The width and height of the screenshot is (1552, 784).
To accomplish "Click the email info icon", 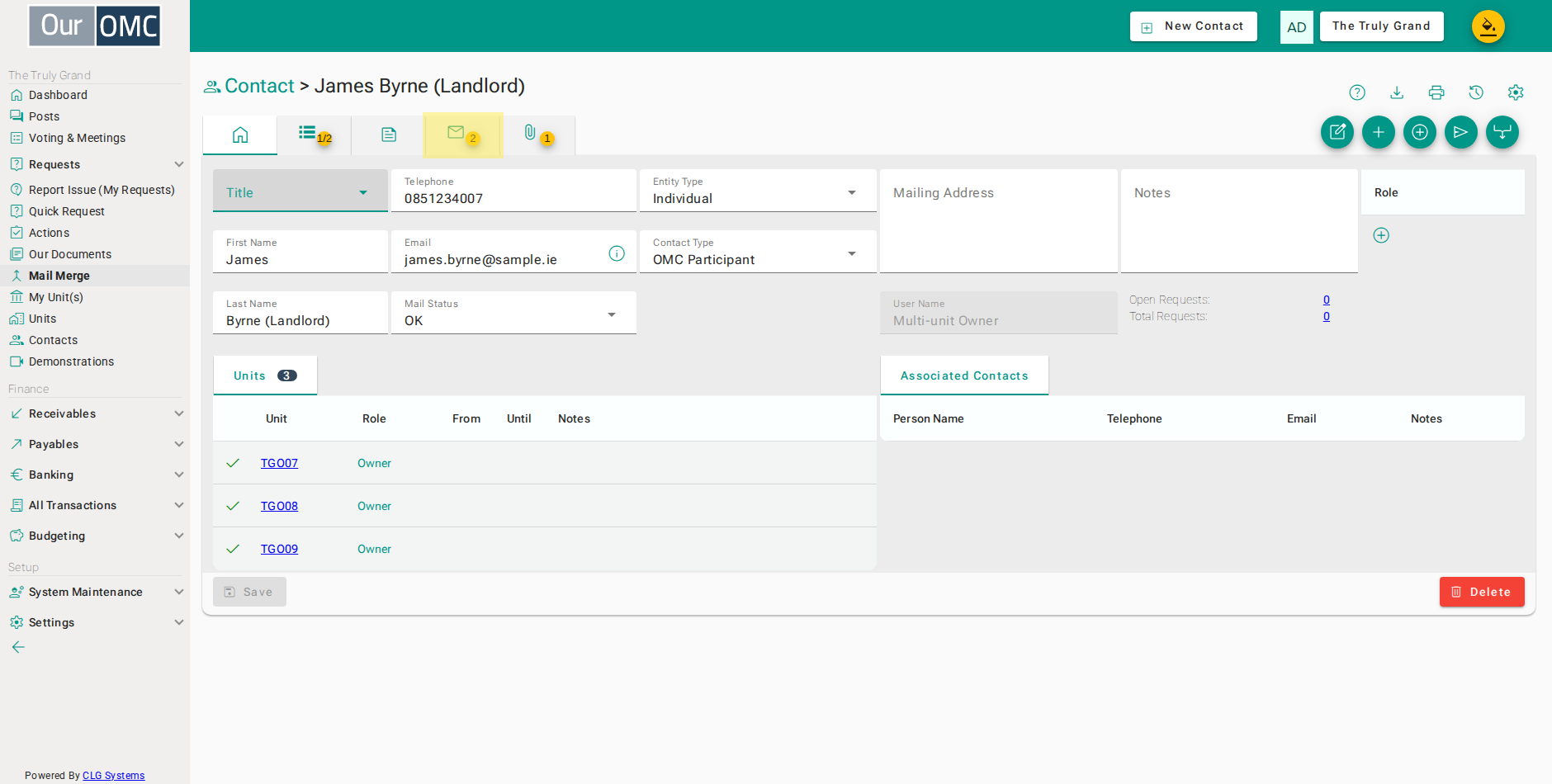I will (617, 253).
